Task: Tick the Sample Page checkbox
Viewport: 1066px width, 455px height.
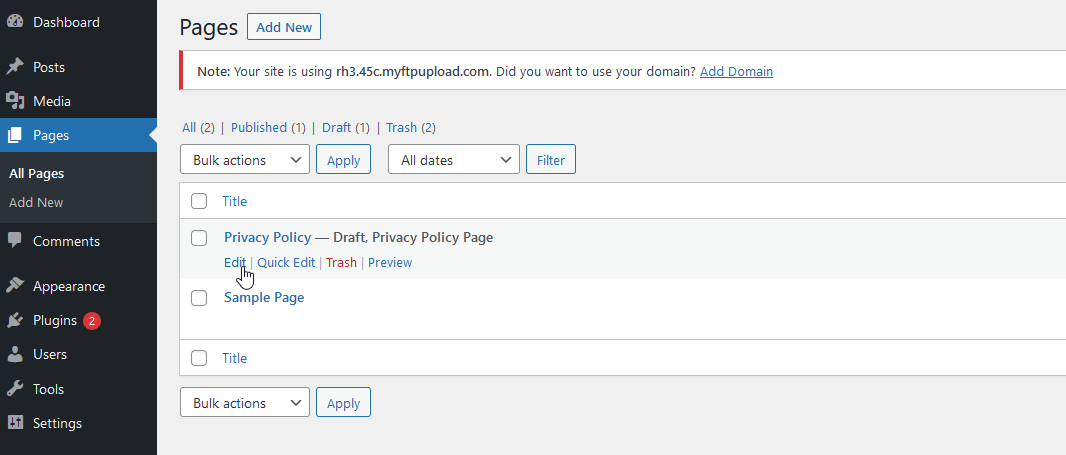Action: pyautogui.click(x=199, y=298)
